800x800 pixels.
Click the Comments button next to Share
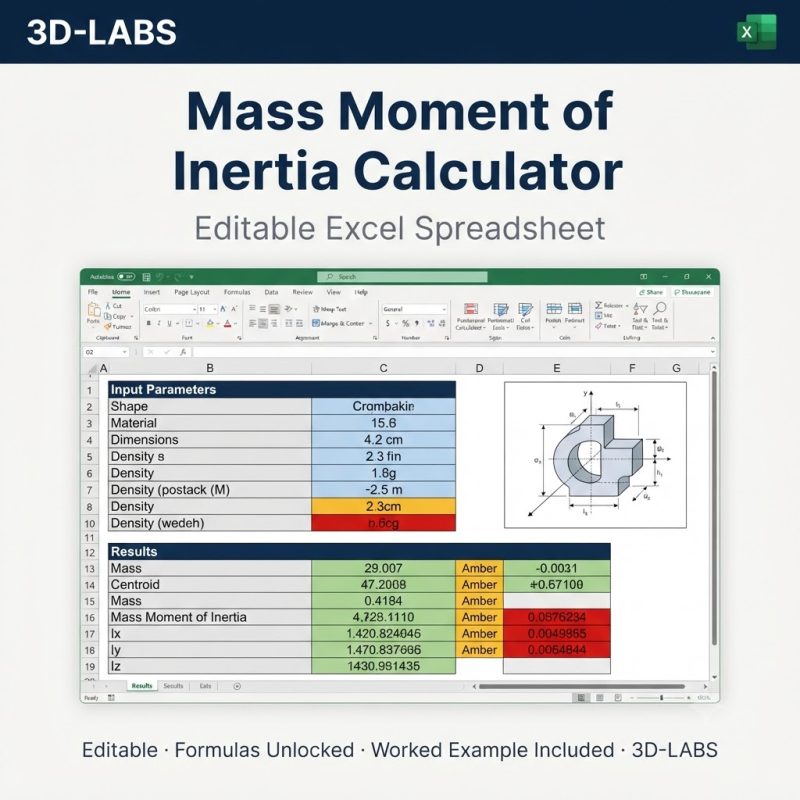pos(692,292)
